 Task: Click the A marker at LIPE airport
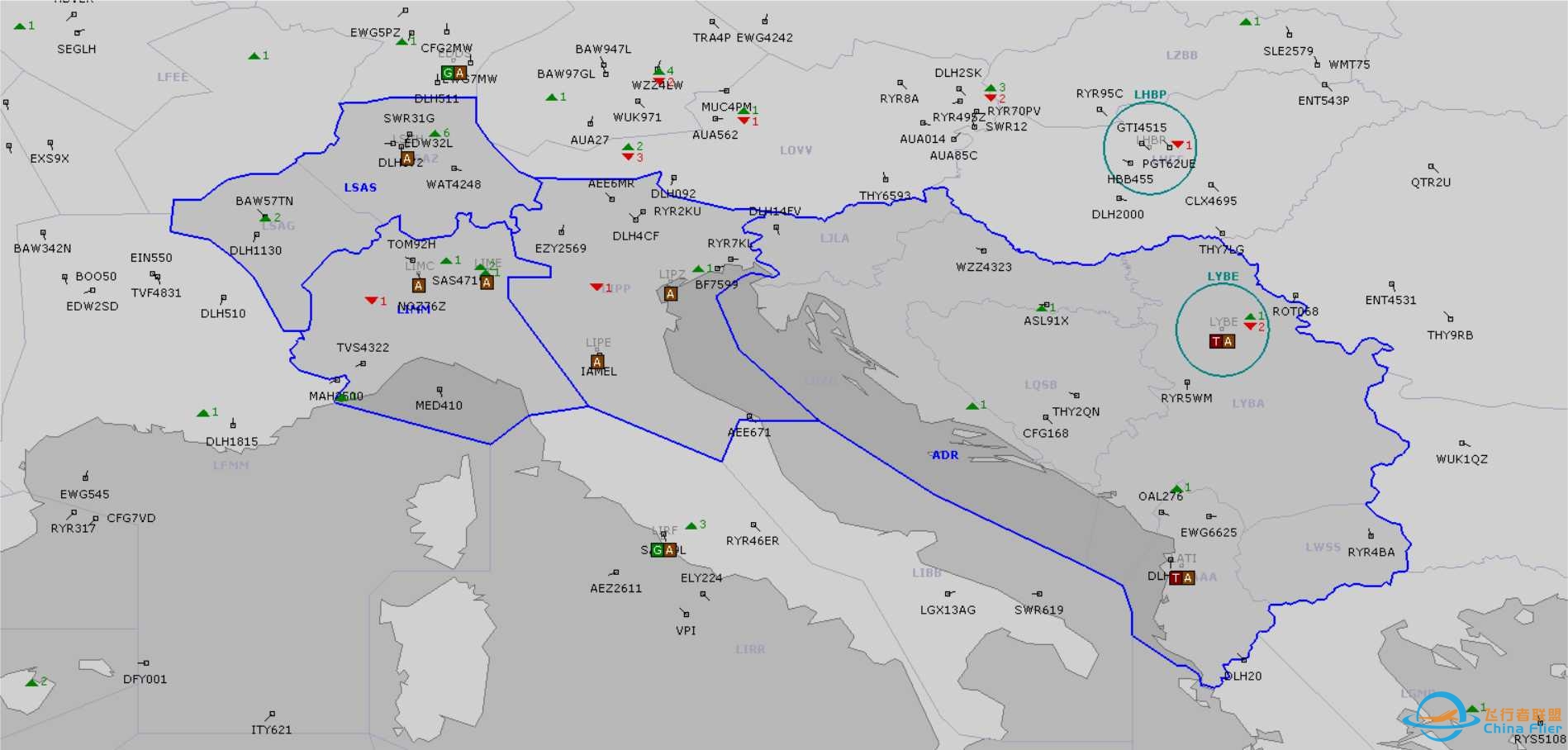[x=597, y=362]
